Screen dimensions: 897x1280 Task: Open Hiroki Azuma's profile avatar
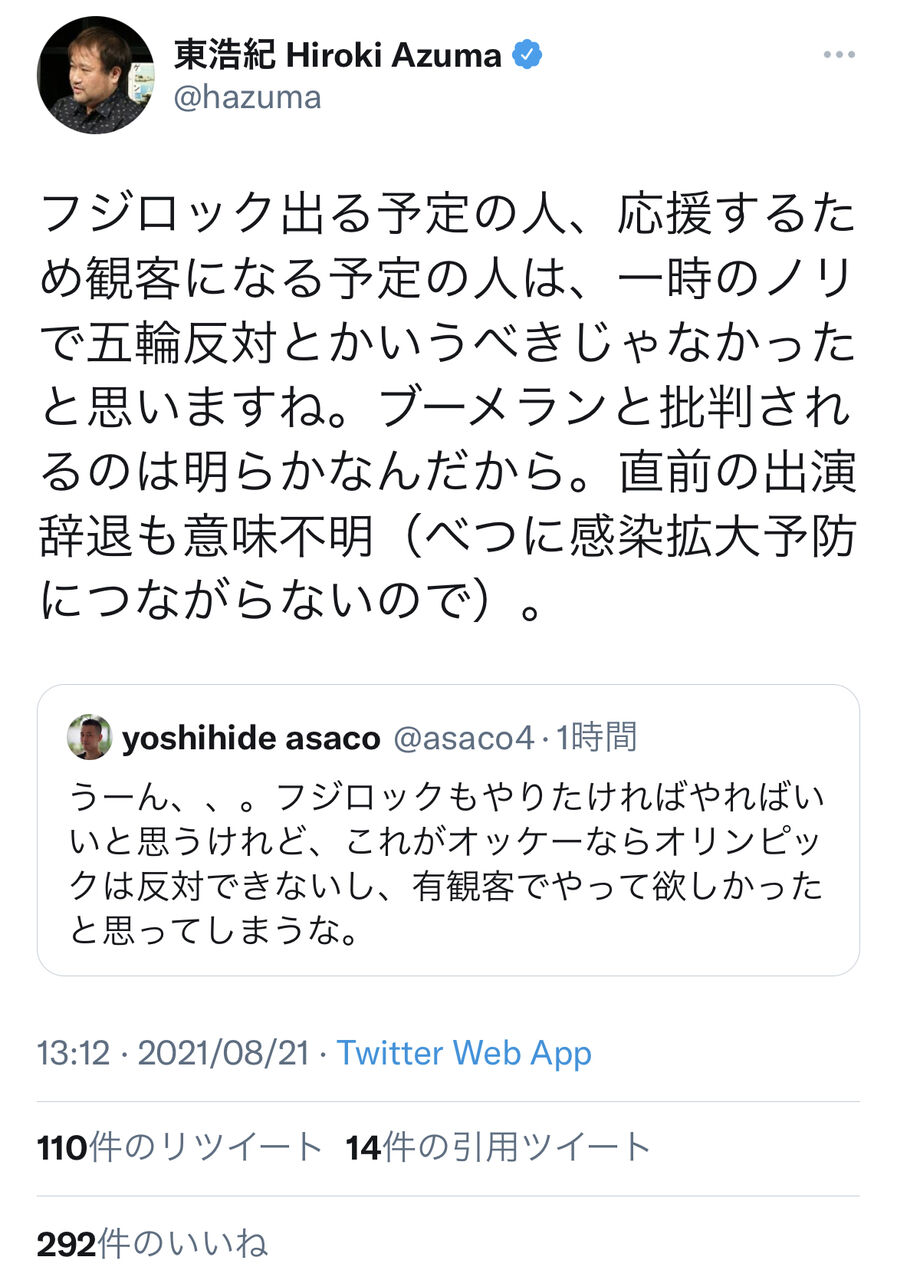point(96,75)
